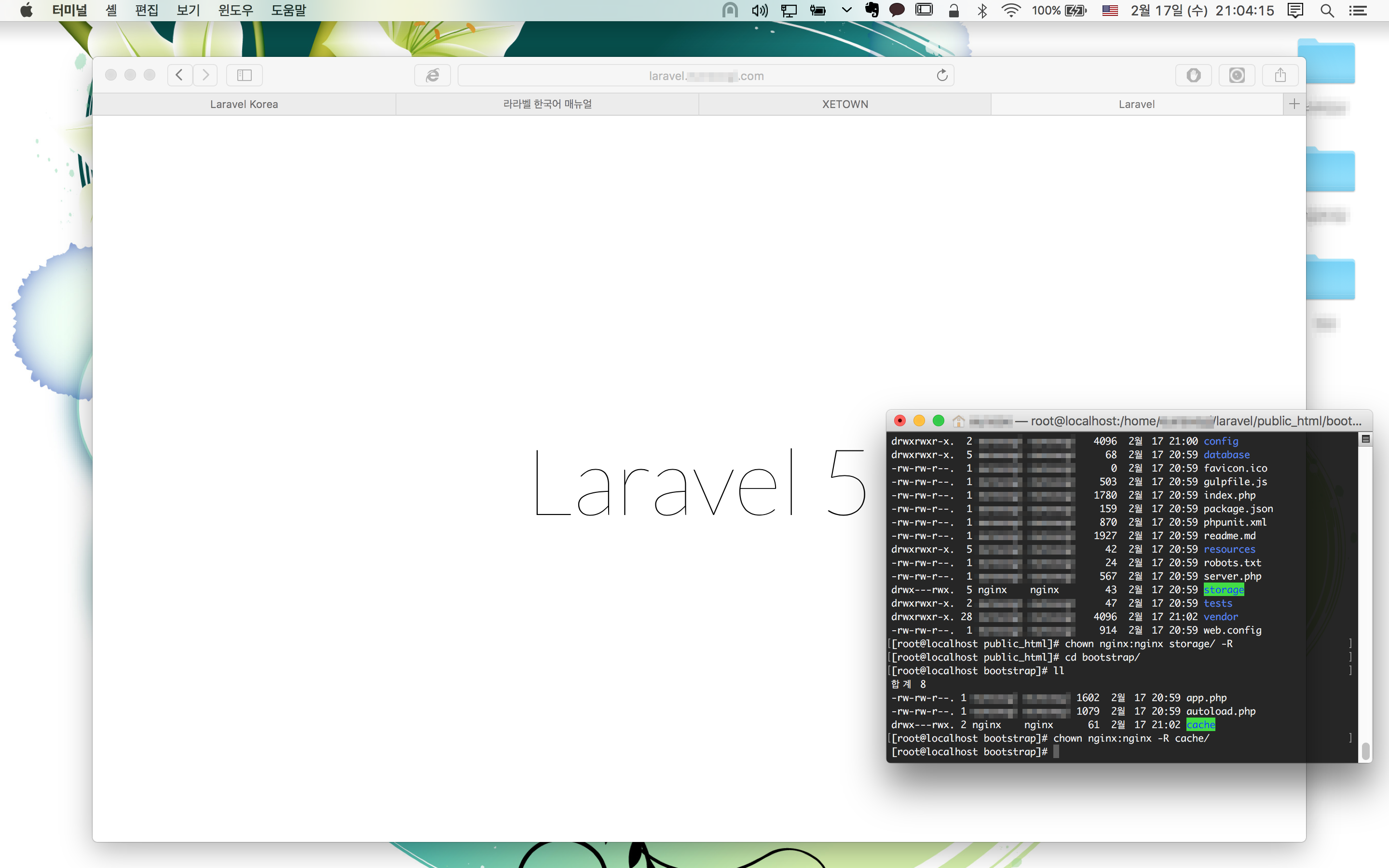1389x868 pixels.
Task: Click the battery status indicator
Action: coord(1060,10)
